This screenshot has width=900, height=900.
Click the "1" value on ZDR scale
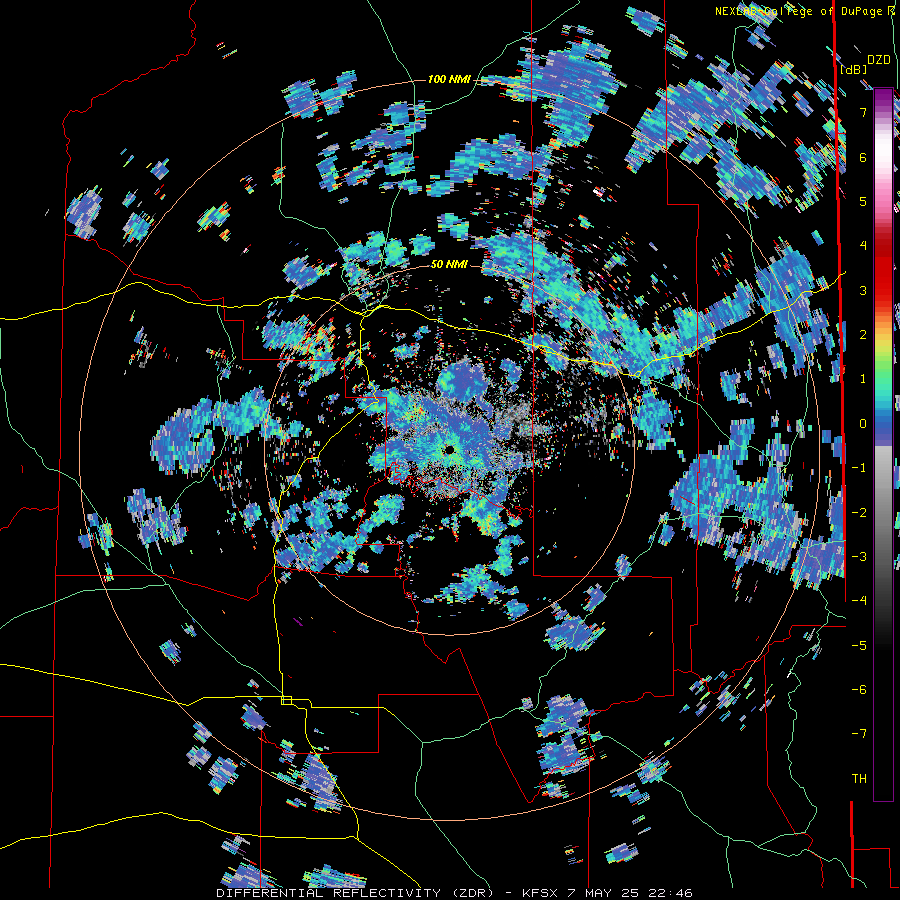click(863, 379)
